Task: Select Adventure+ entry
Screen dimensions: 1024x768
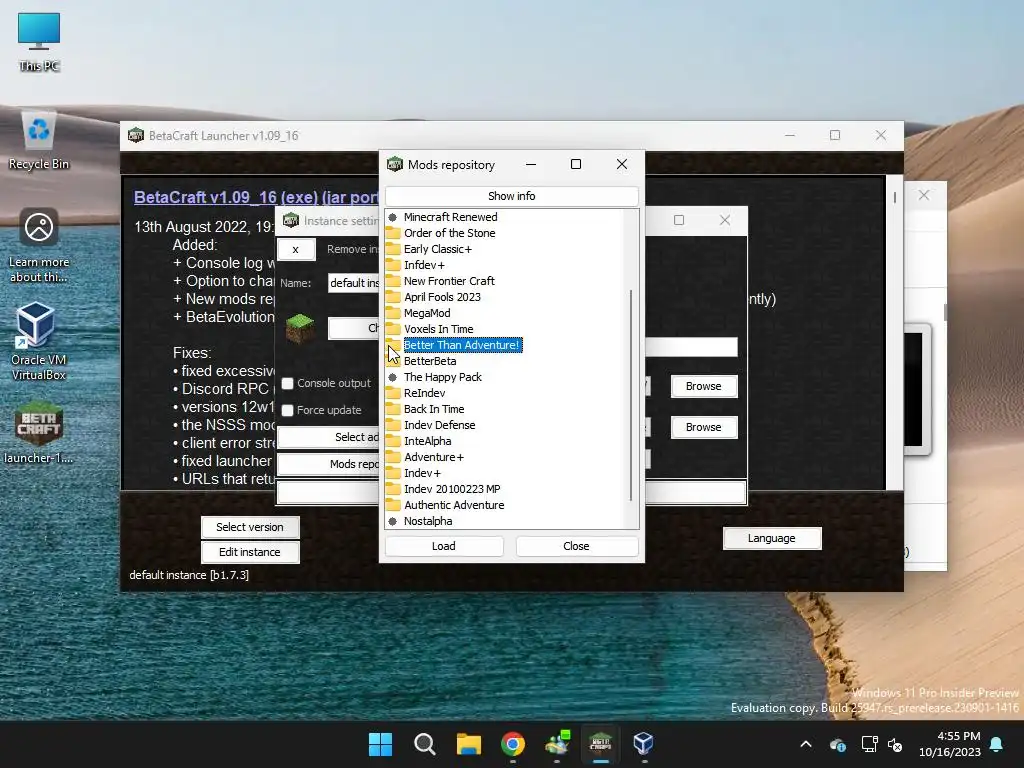Action: coord(434,457)
